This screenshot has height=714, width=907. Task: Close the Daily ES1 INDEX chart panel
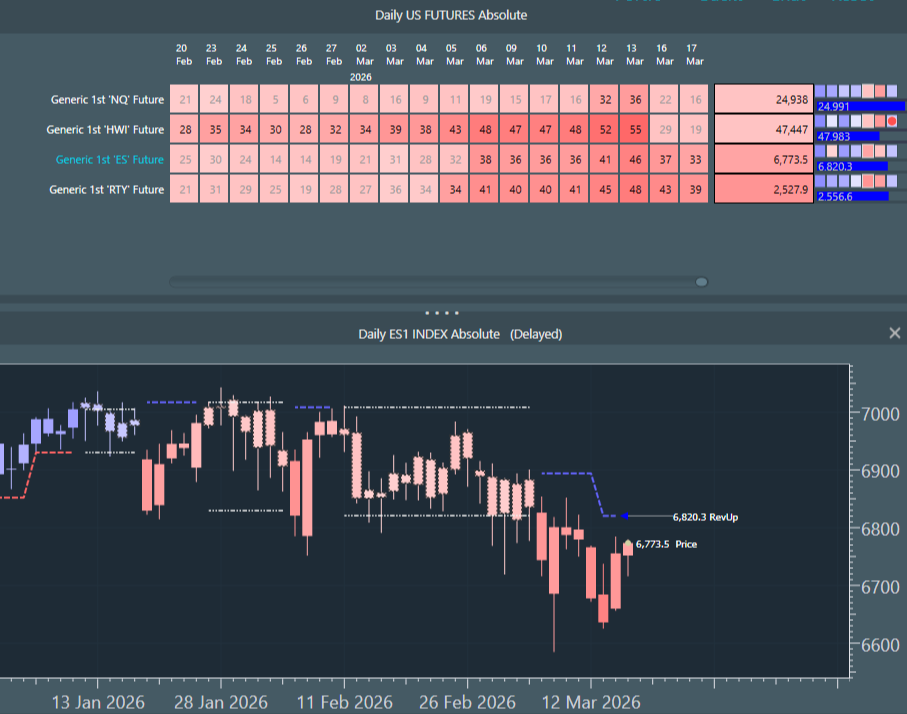tap(894, 333)
